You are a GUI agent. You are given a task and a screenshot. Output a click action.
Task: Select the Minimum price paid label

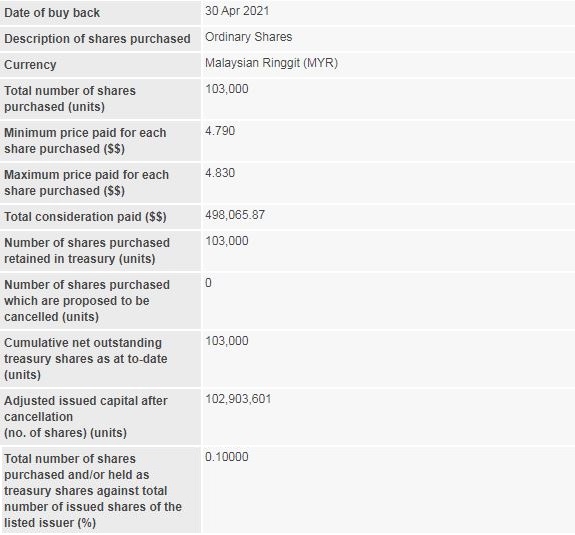point(85,141)
